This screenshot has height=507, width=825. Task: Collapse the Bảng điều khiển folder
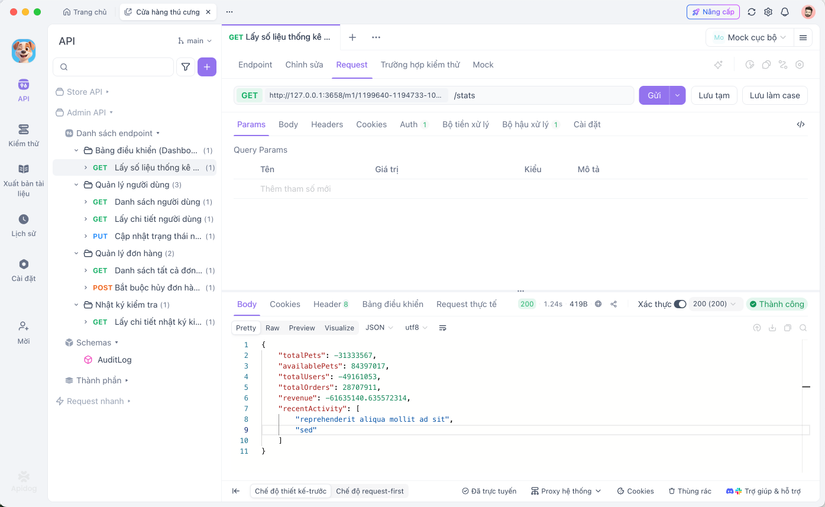pyautogui.click(x=76, y=150)
